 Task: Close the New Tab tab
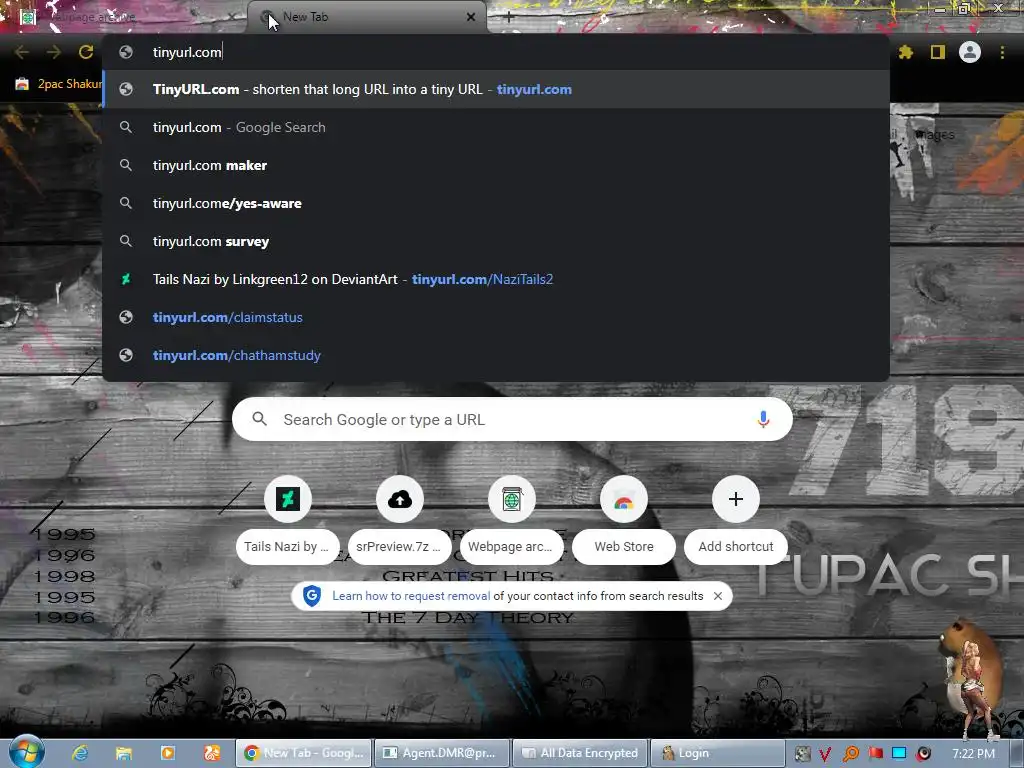(x=471, y=17)
